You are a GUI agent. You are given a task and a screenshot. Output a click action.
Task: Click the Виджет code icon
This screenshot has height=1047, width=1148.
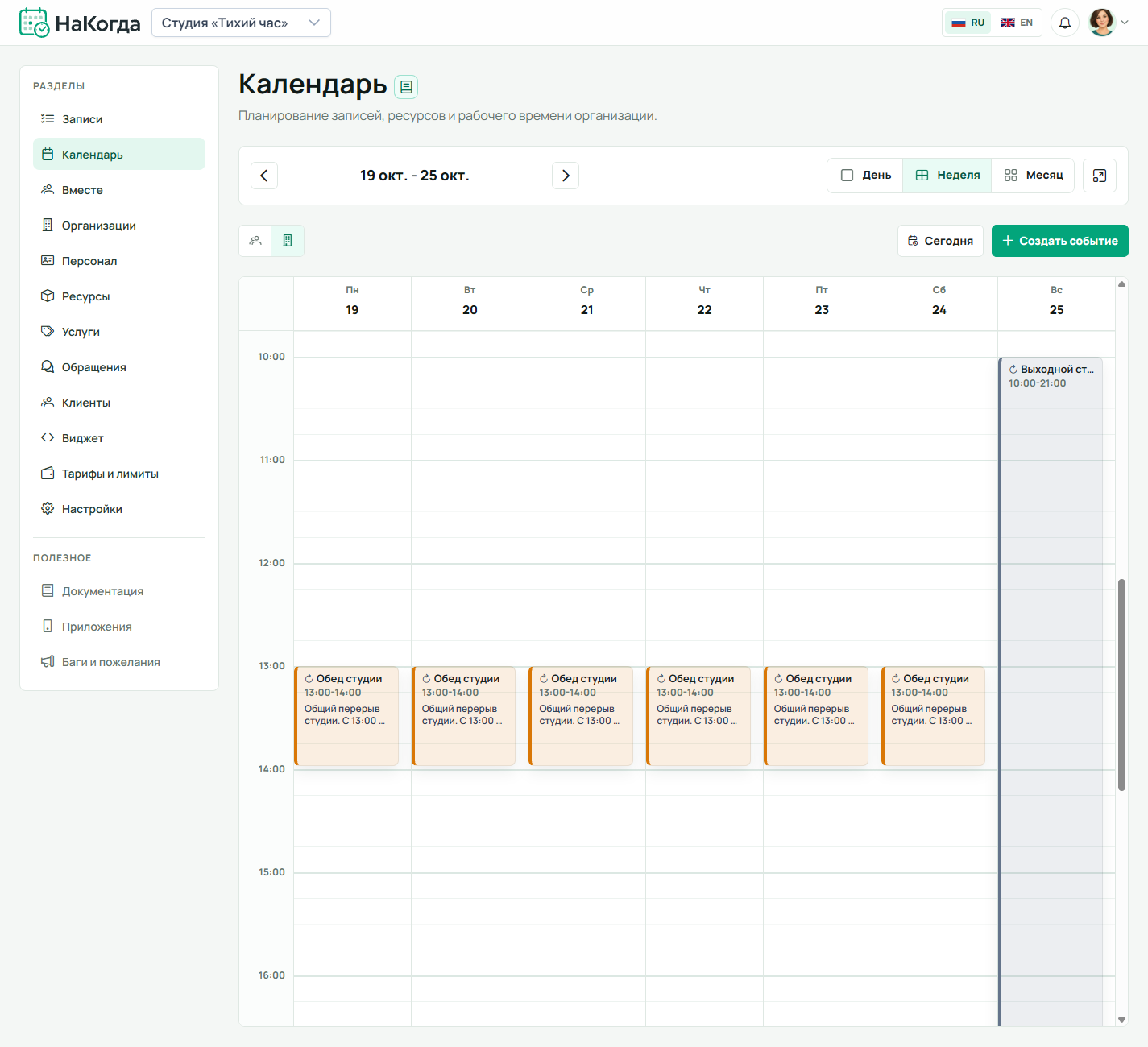(x=48, y=437)
